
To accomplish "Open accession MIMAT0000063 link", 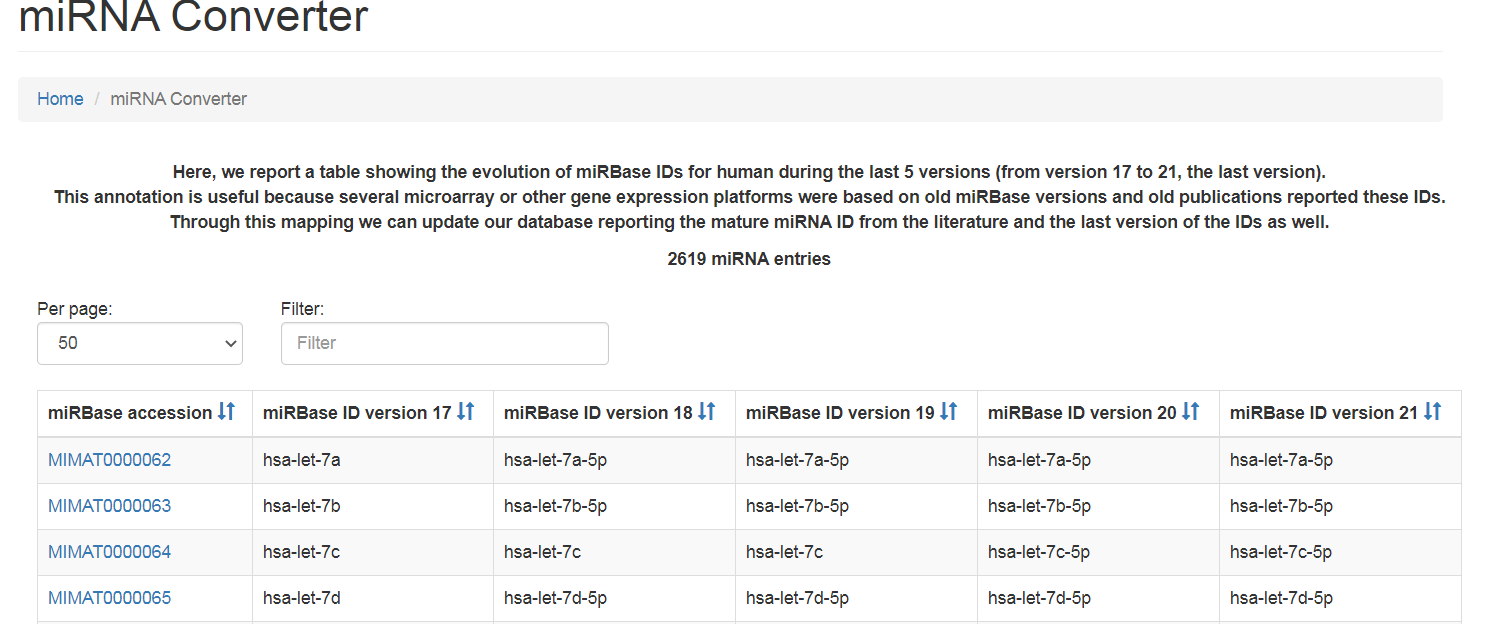I will coord(109,506).
